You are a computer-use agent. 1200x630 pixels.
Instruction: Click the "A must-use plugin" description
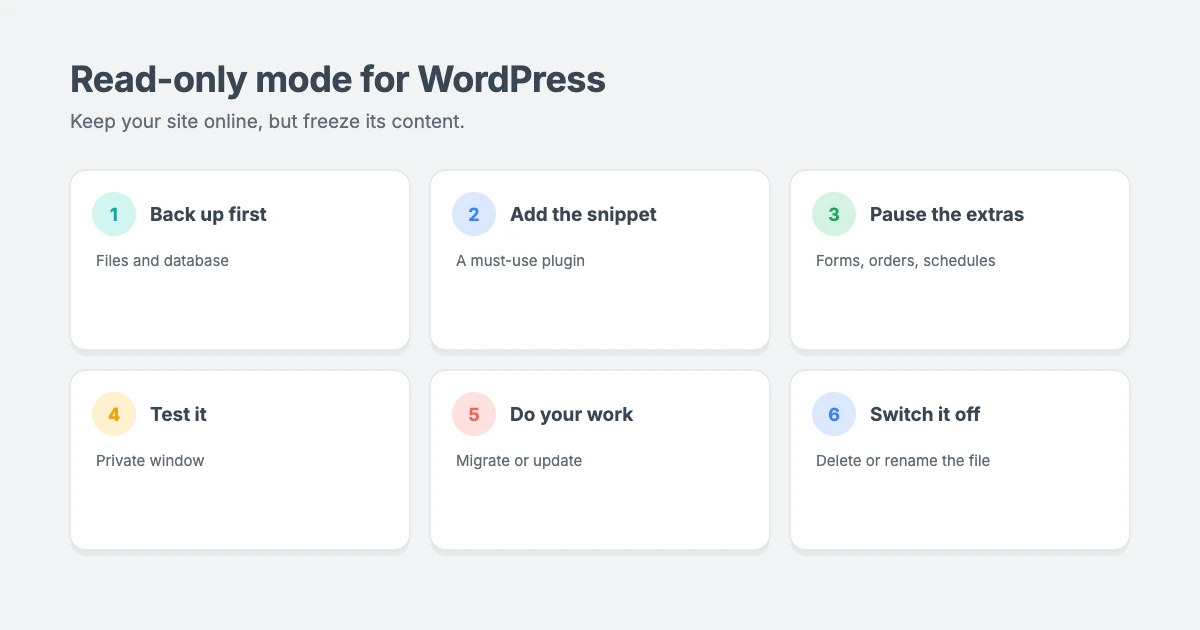coord(520,261)
